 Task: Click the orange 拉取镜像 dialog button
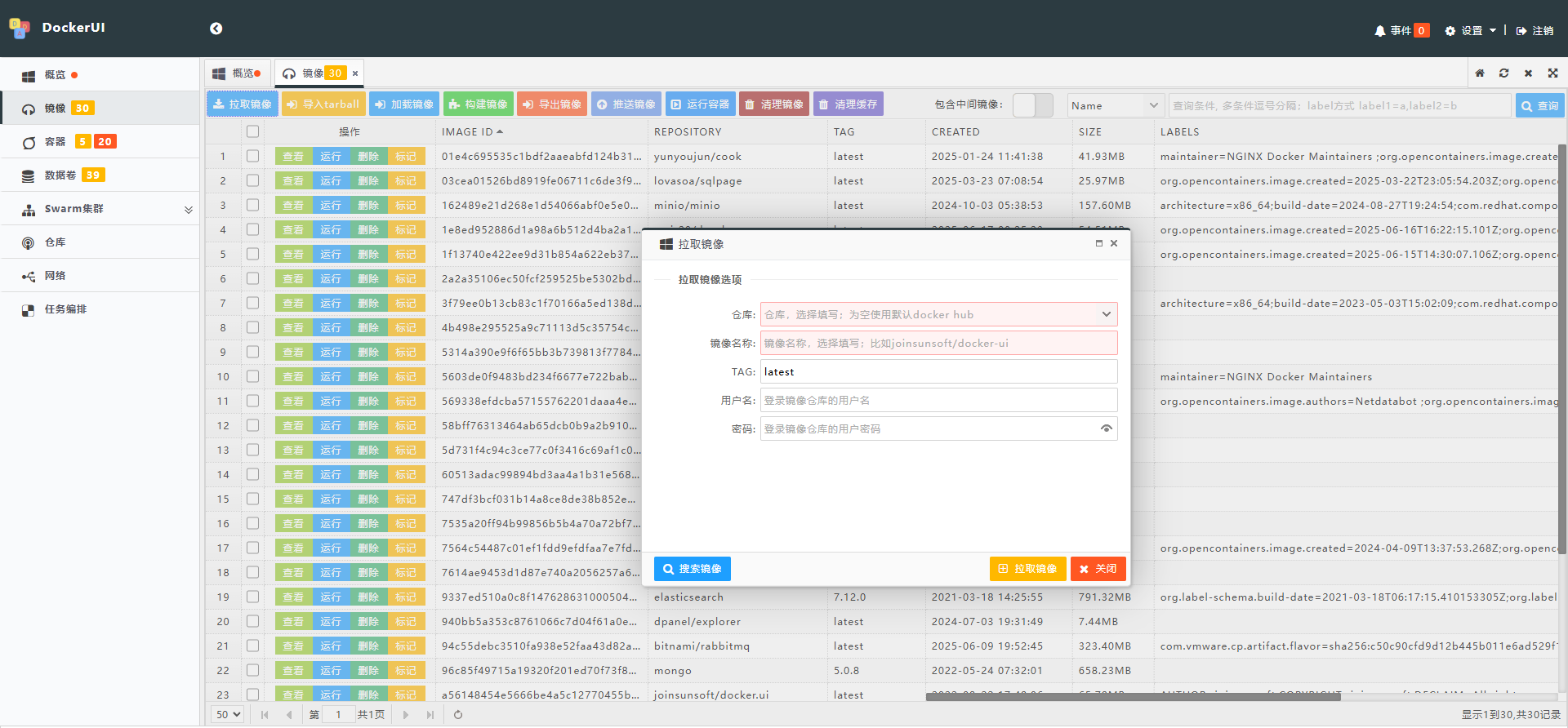1027,569
